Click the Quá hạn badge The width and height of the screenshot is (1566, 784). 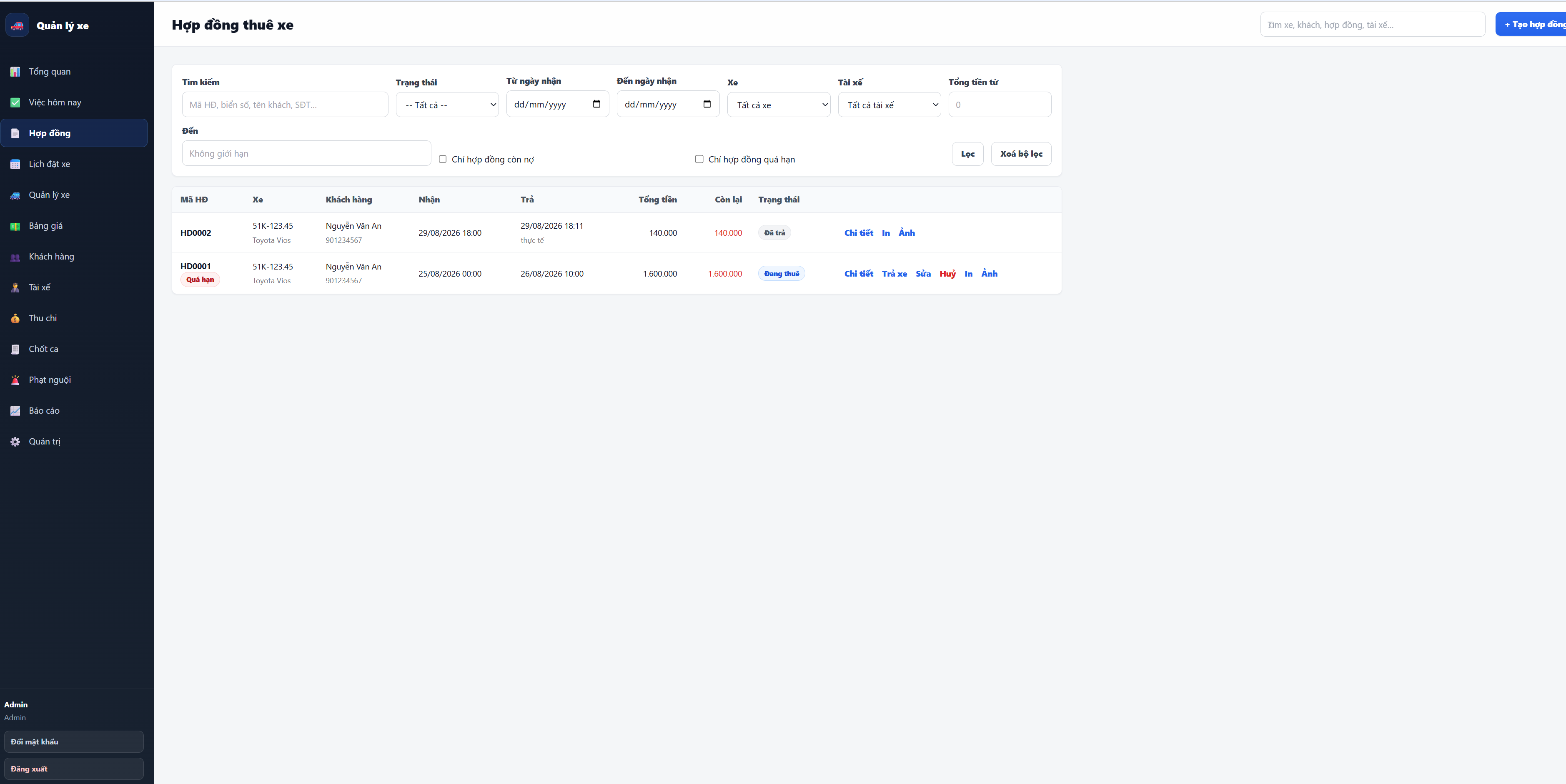200,280
